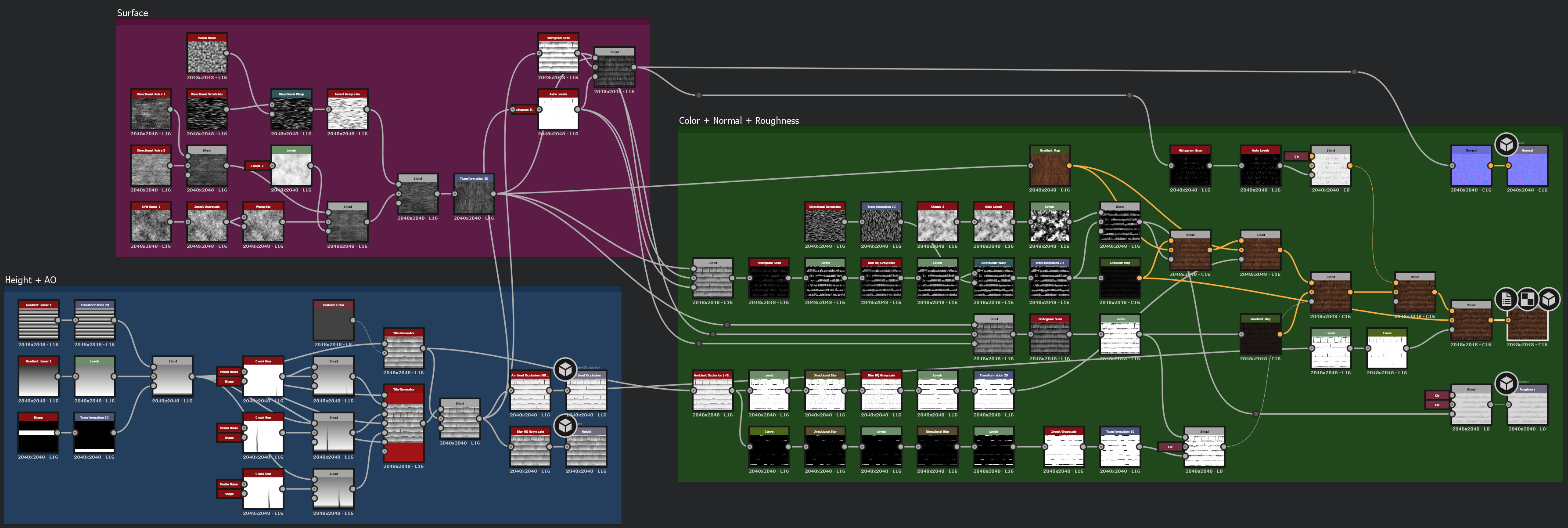
Task: Select the Levels node in the Surface frame
Action: [291, 166]
